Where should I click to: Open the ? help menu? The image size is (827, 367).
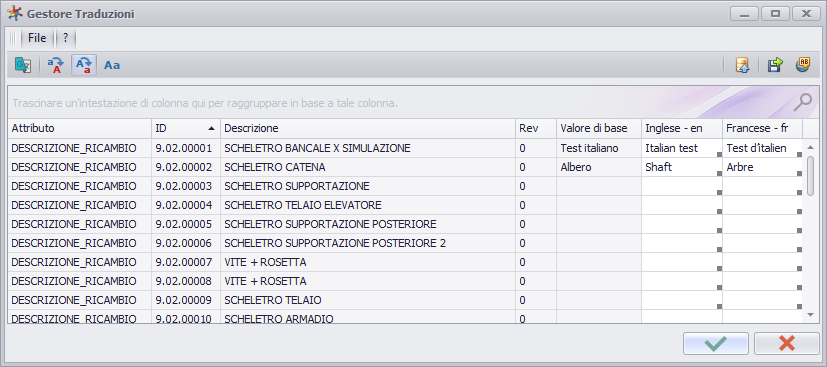click(x=65, y=38)
